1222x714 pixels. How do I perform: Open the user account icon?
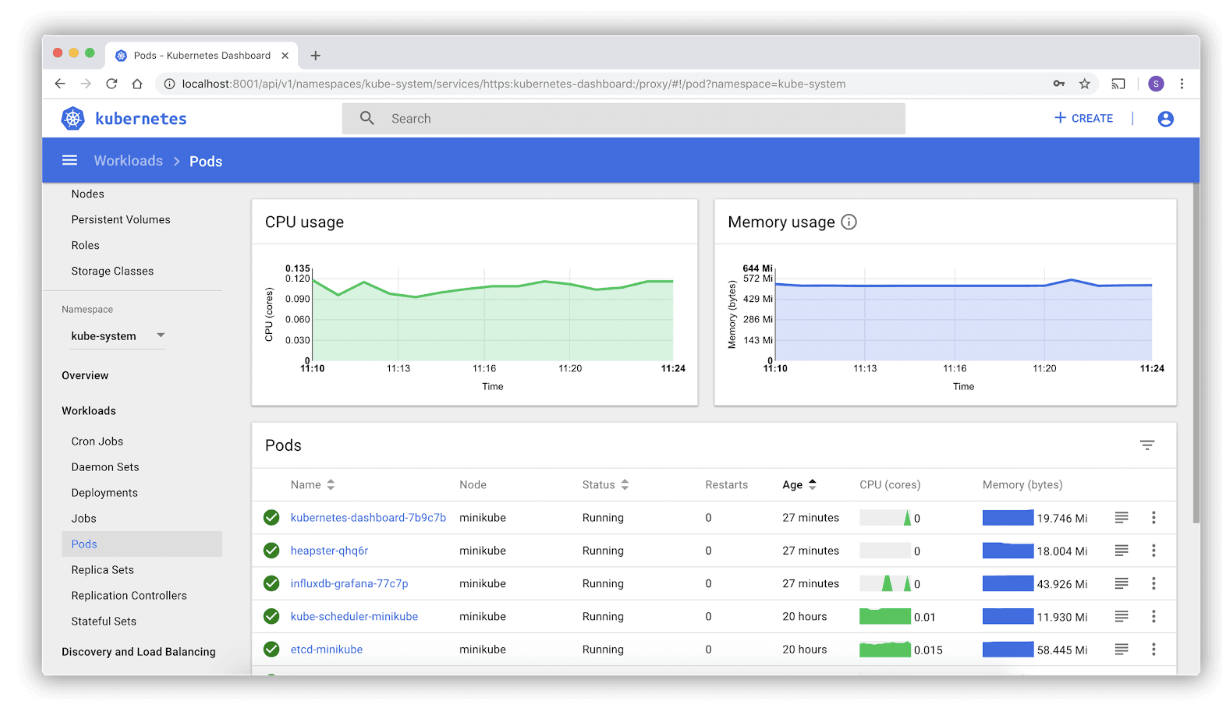point(1165,118)
